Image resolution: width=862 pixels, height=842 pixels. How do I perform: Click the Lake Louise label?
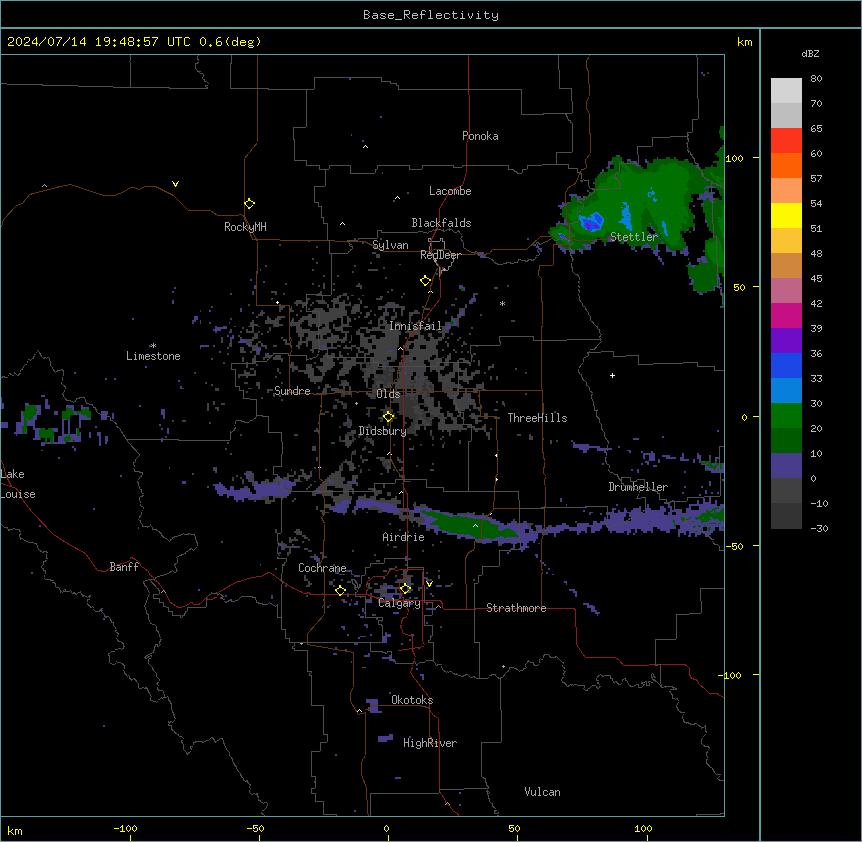point(17,484)
